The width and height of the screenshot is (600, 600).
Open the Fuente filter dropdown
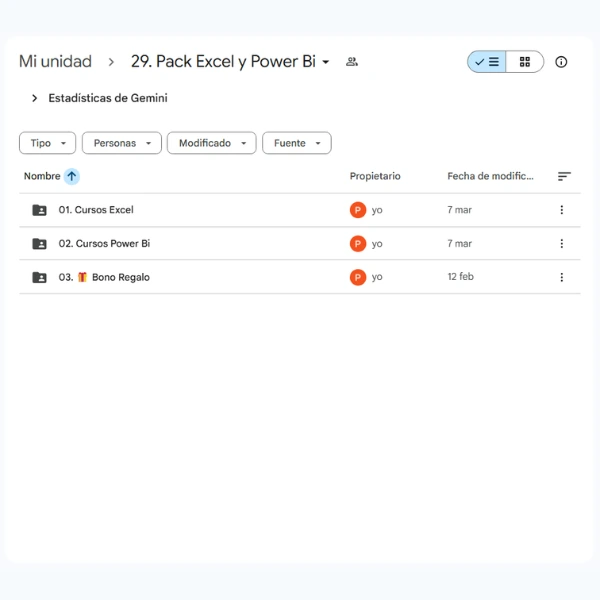297,143
